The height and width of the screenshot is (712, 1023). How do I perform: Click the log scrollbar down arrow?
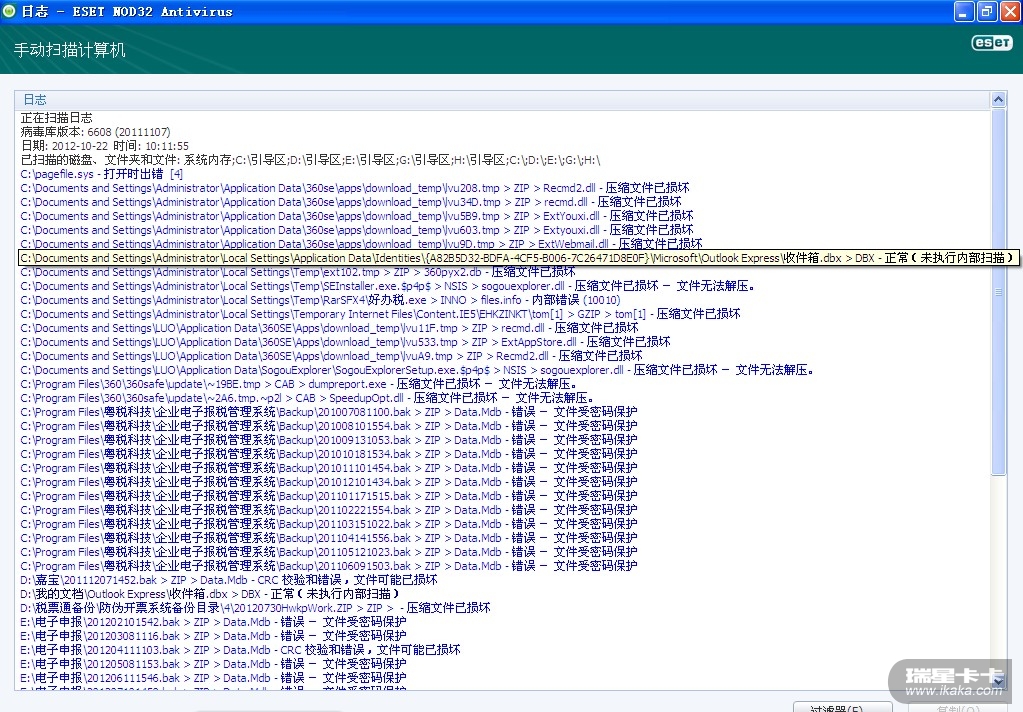(998, 682)
